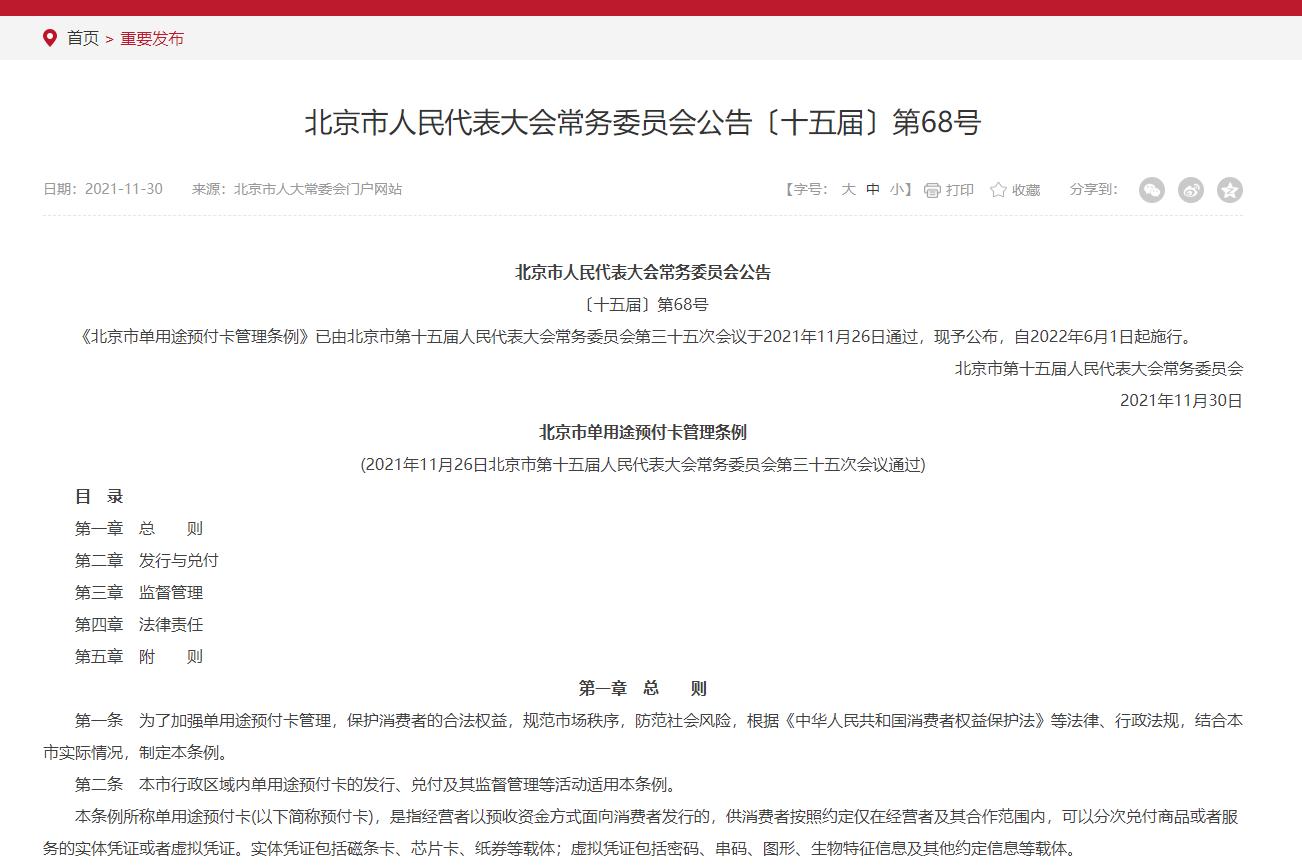Viewport: 1302px width, 866px height.
Task: Click source text 北京市人大常委会门户网站
Action: pos(318,189)
